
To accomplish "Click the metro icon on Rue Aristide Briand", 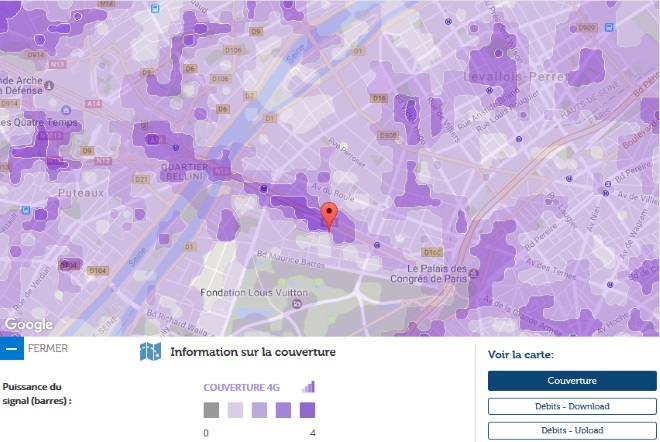I will coord(490,90).
